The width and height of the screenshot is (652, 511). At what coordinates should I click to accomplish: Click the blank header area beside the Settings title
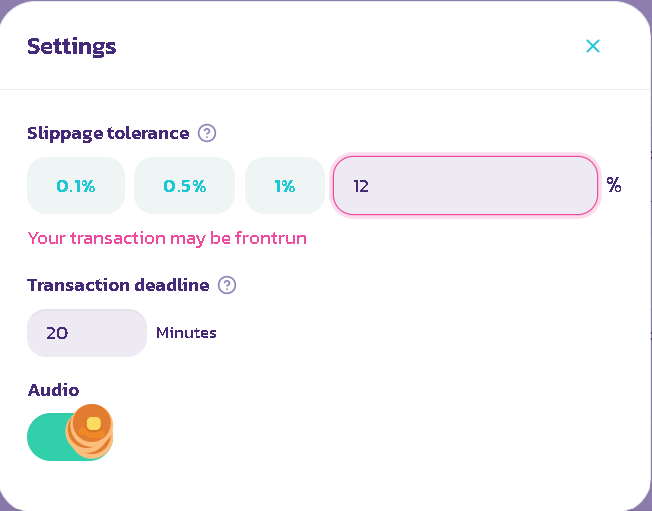[x=350, y=46]
